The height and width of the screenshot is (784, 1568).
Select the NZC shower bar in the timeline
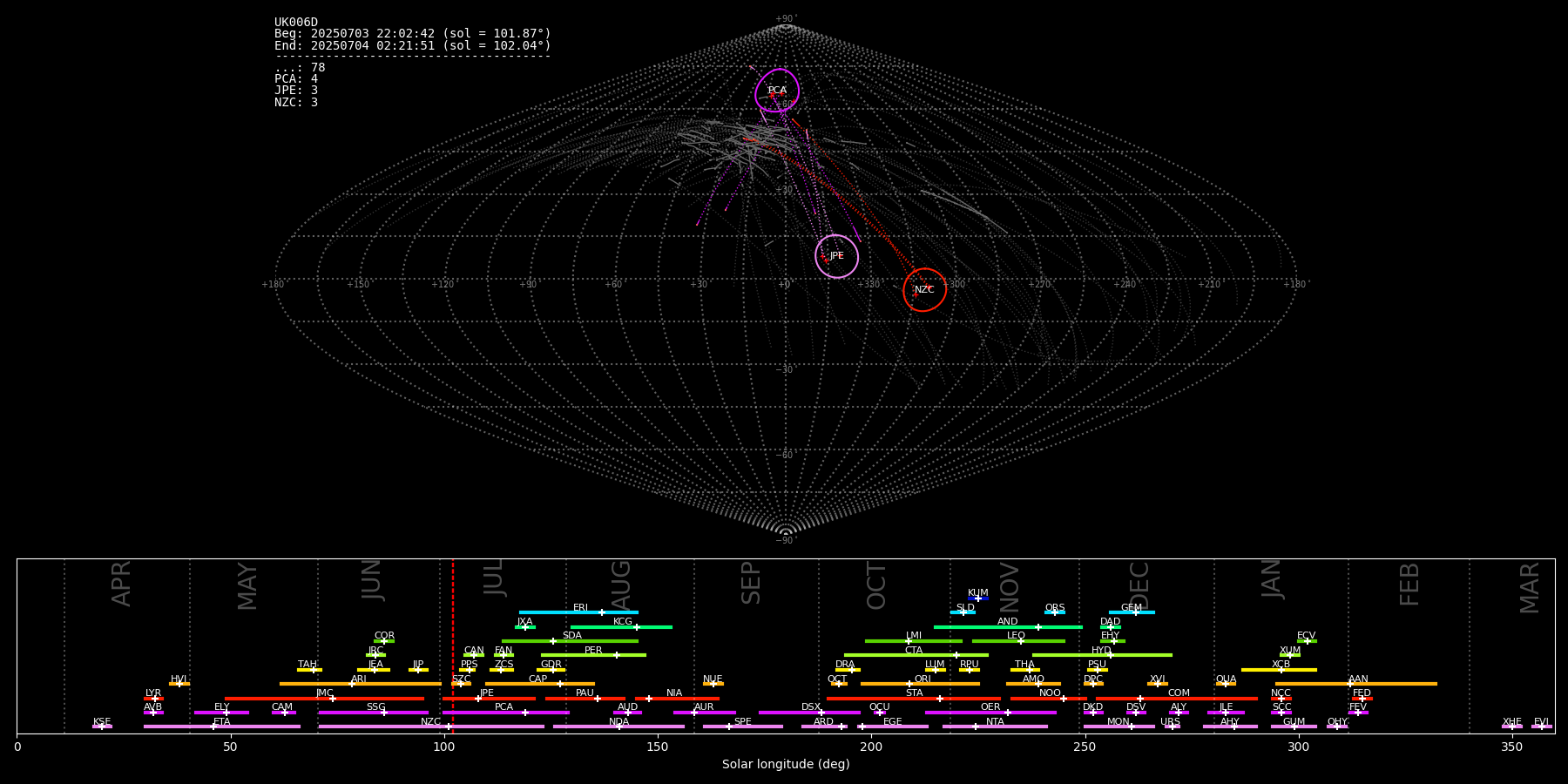431,727
